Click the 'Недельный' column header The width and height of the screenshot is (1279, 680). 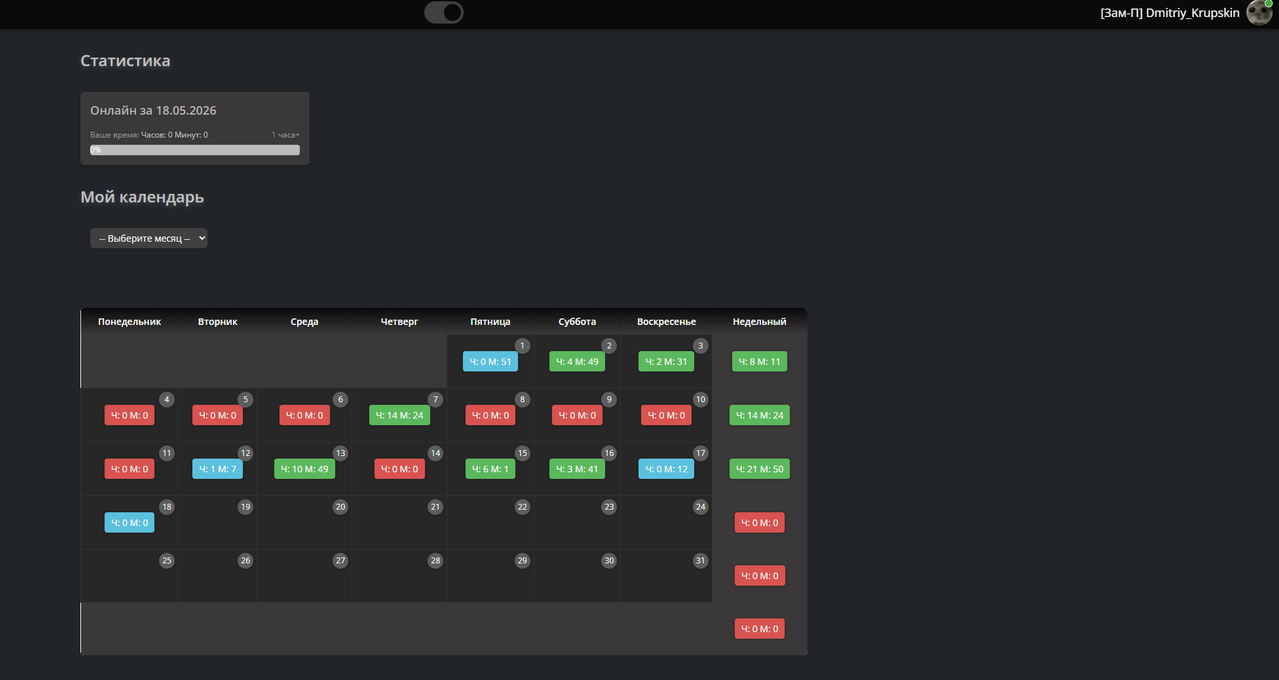coord(759,322)
